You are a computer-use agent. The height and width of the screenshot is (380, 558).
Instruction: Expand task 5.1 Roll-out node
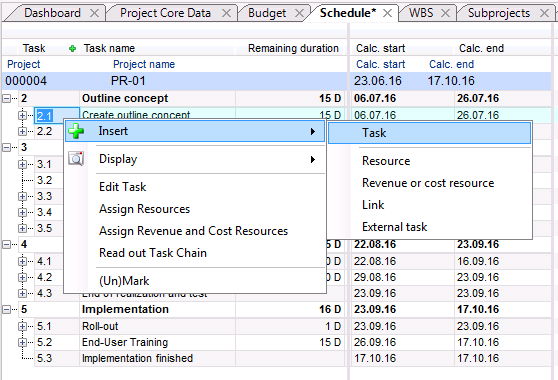pyautogui.click(x=22, y=326)
